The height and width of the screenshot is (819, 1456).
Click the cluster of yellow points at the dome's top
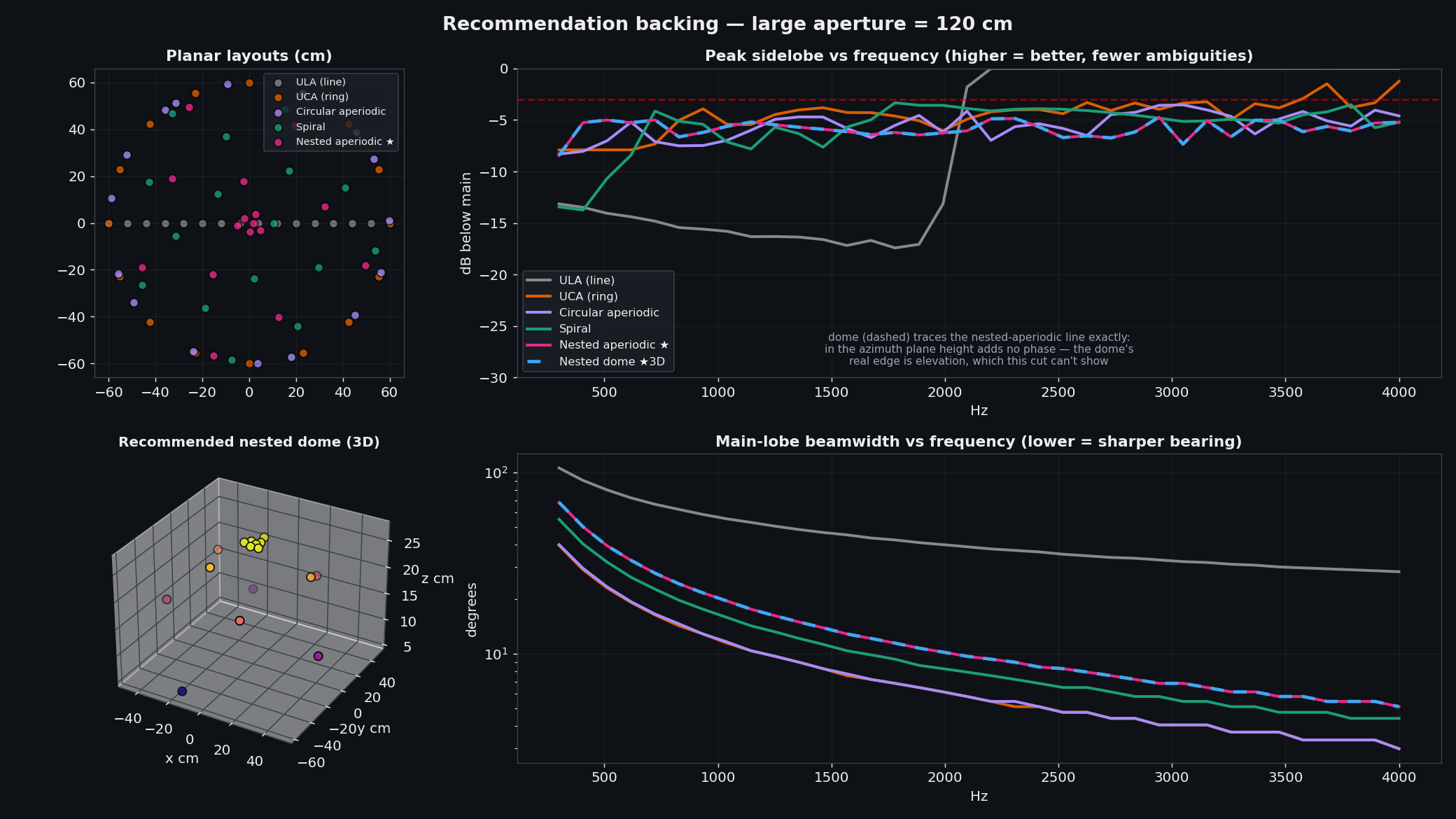click(x=253, y=542)
